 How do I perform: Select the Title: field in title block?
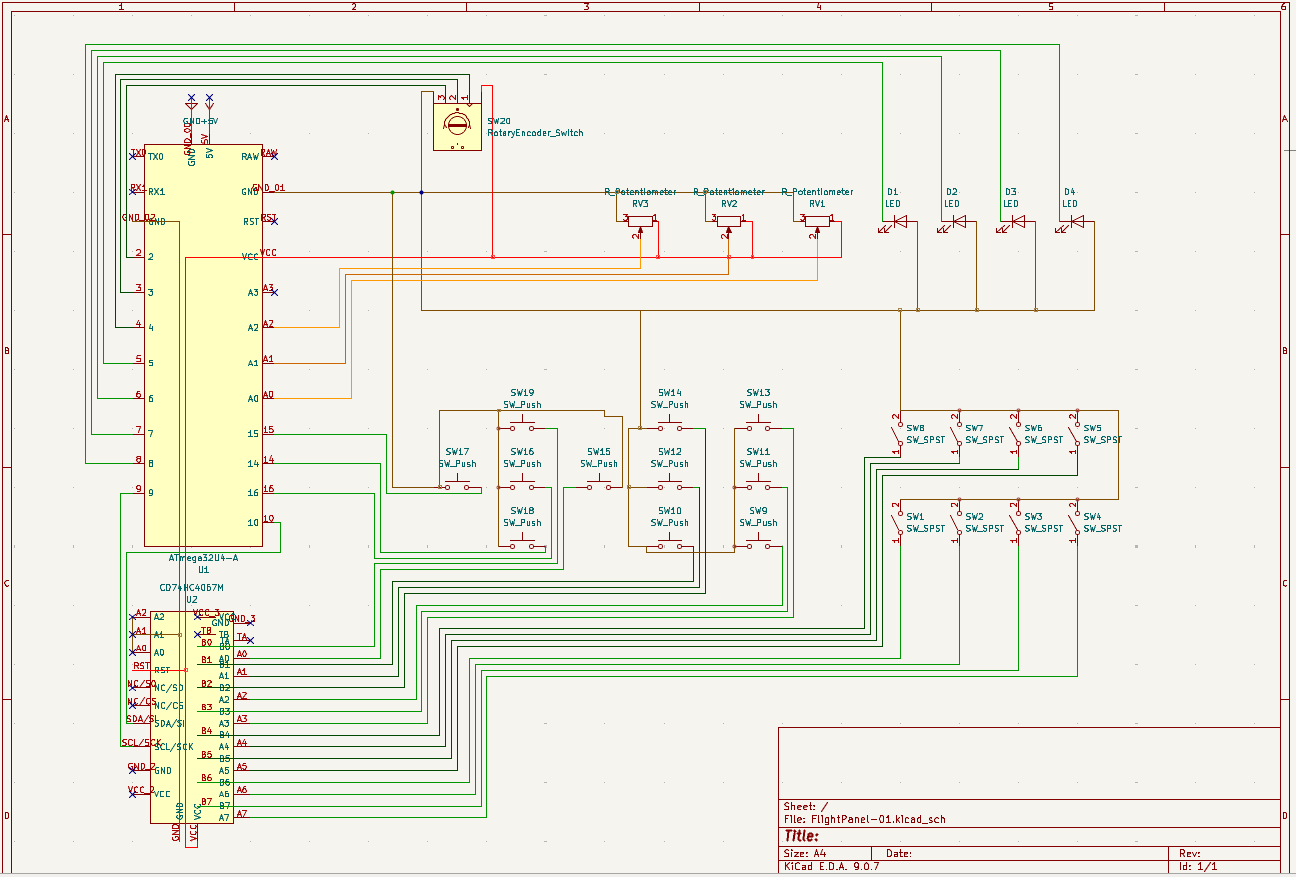click(802, 836)
